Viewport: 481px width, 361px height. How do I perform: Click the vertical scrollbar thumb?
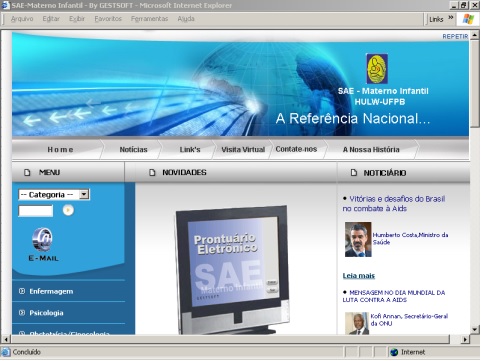[475, 83]
